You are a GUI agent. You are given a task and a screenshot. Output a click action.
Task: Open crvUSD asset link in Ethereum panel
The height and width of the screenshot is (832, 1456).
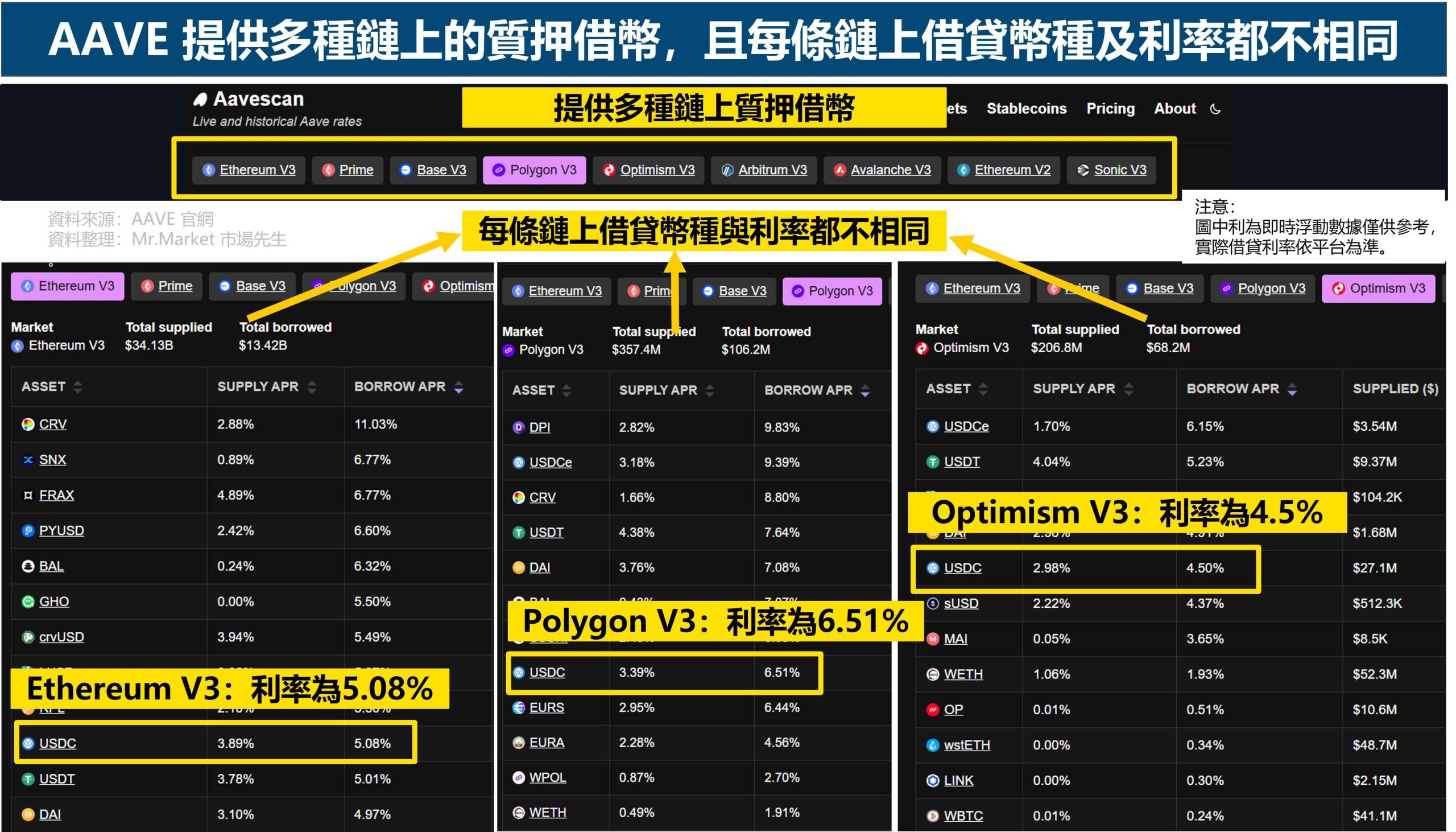click(x=61, y=637)
